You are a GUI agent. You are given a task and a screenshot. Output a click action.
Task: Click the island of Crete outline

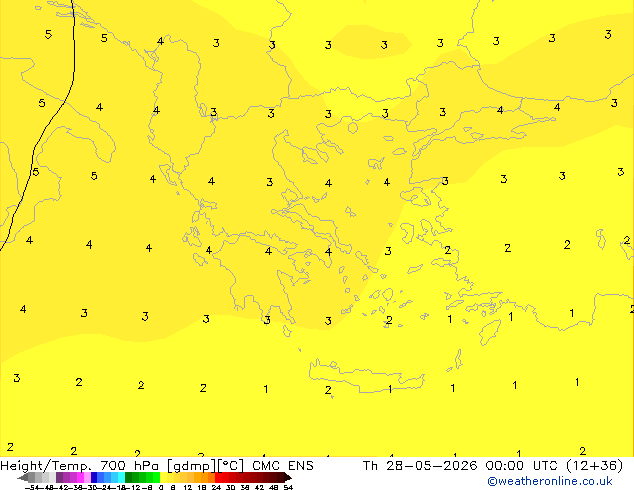tap(366, 376)
